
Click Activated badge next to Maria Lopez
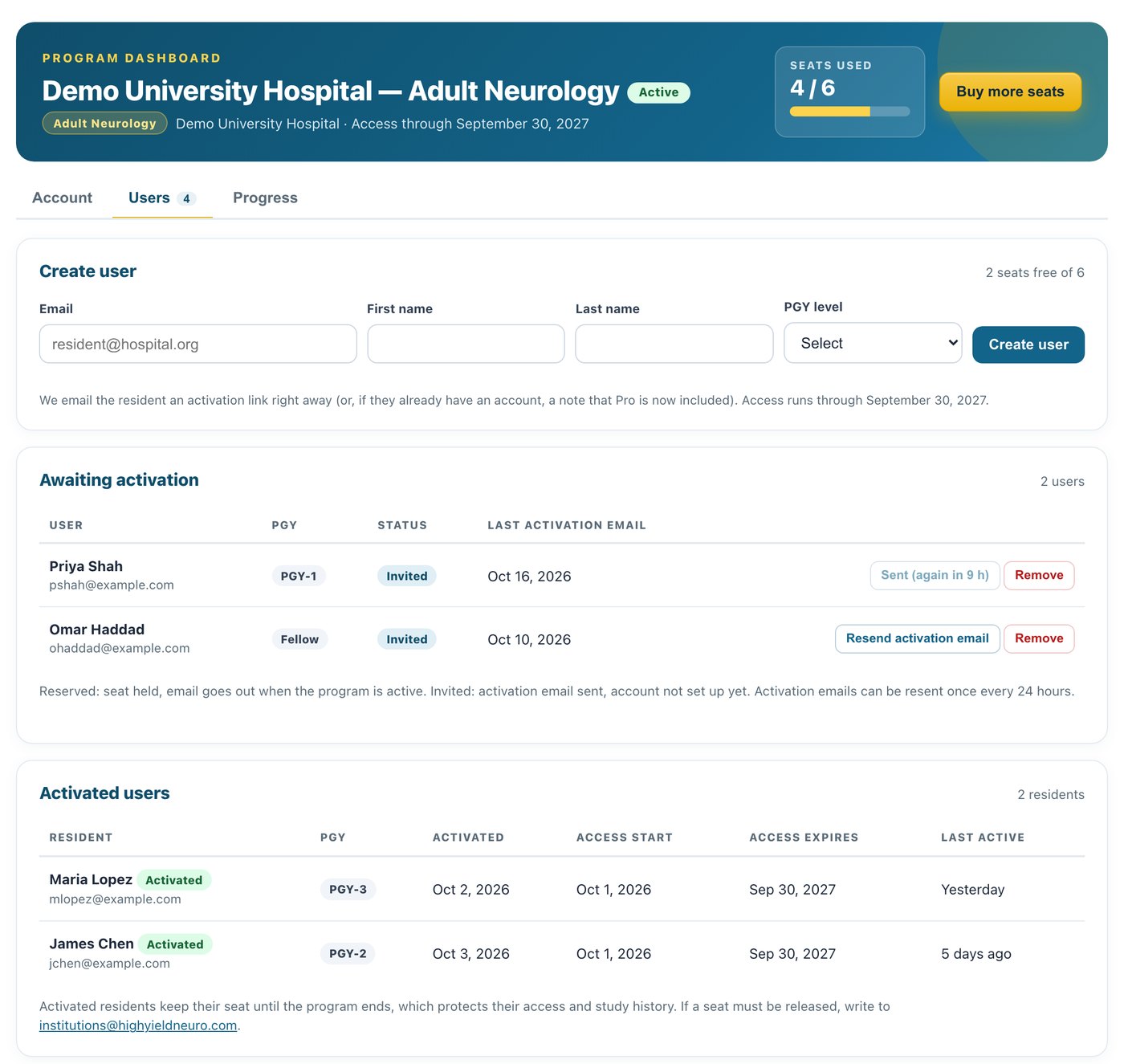click(174, 880)
